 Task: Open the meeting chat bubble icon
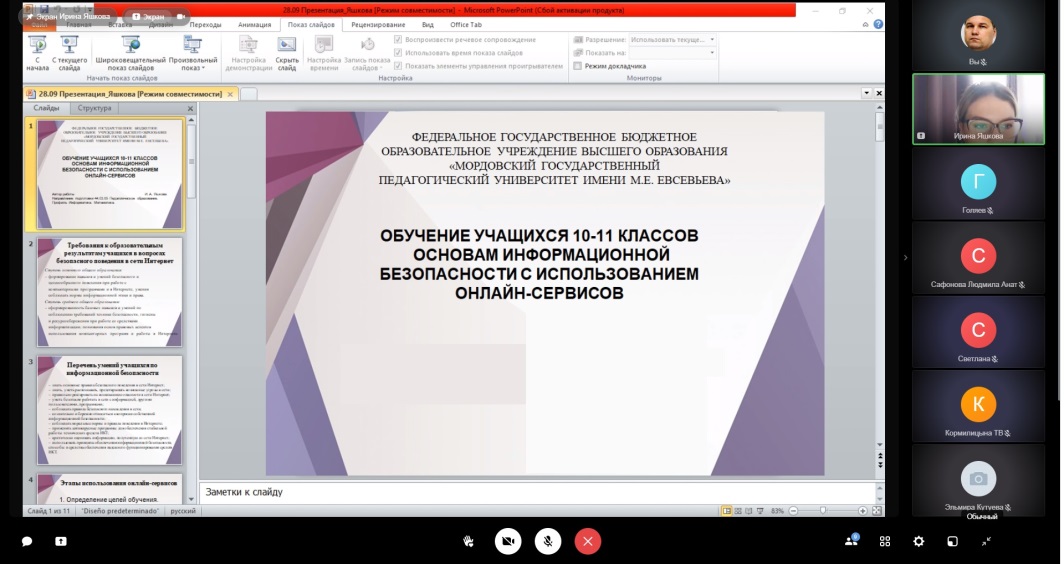coord(27,541)
